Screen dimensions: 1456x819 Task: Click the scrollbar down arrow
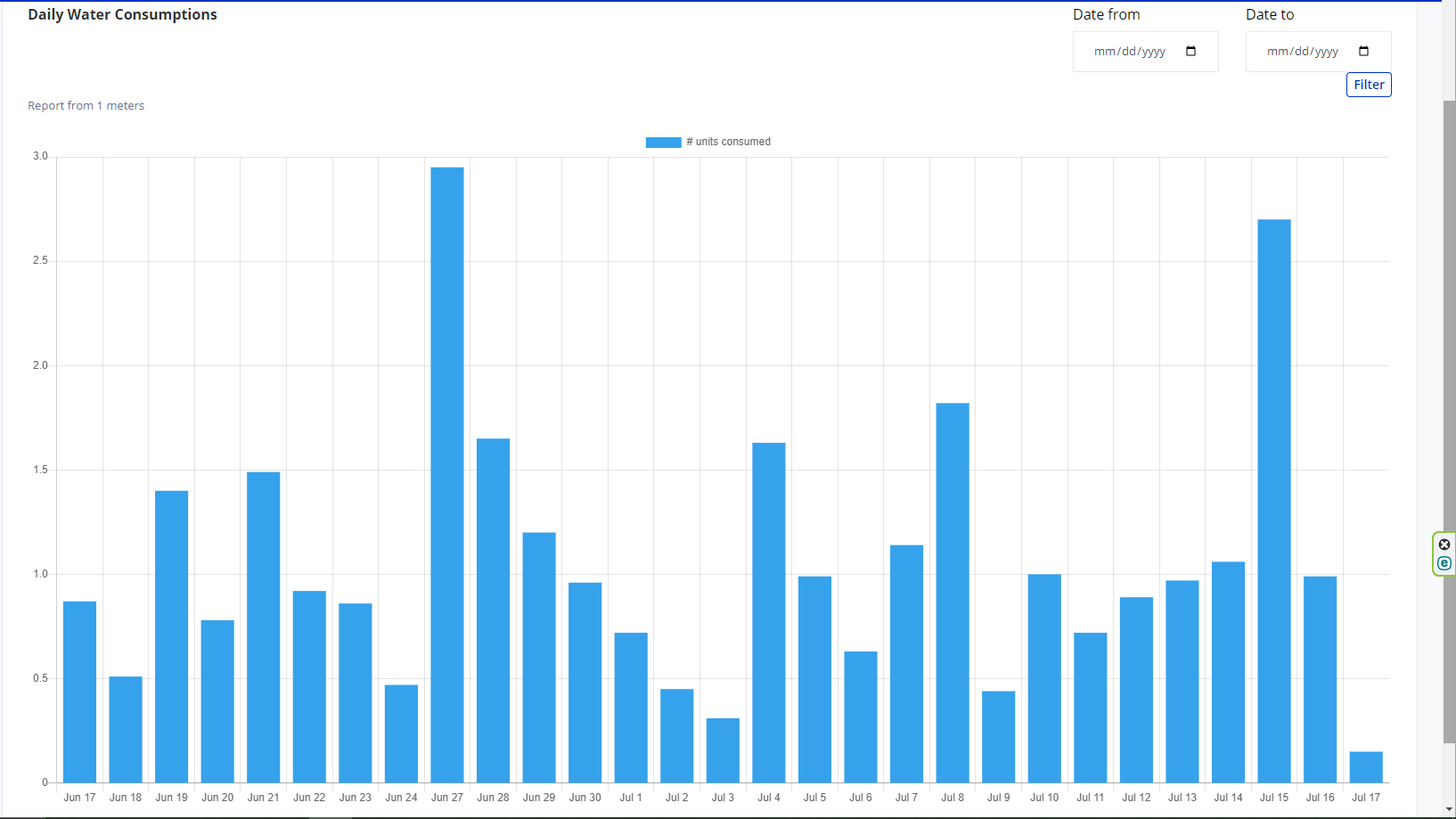[1449, 809]
